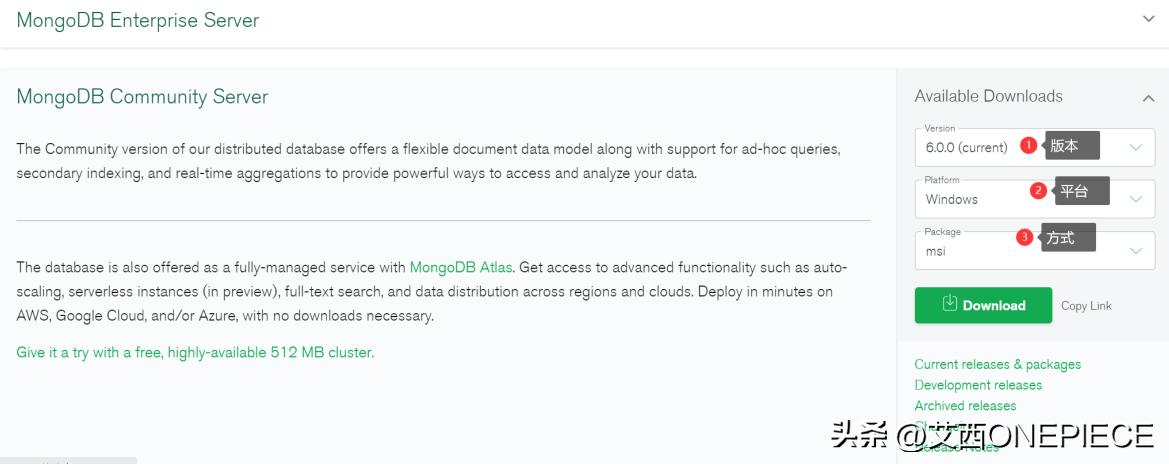Click the download arrow icon
Screen dimensions: 1169x464
pyautogui.click(x=950, y=304)
